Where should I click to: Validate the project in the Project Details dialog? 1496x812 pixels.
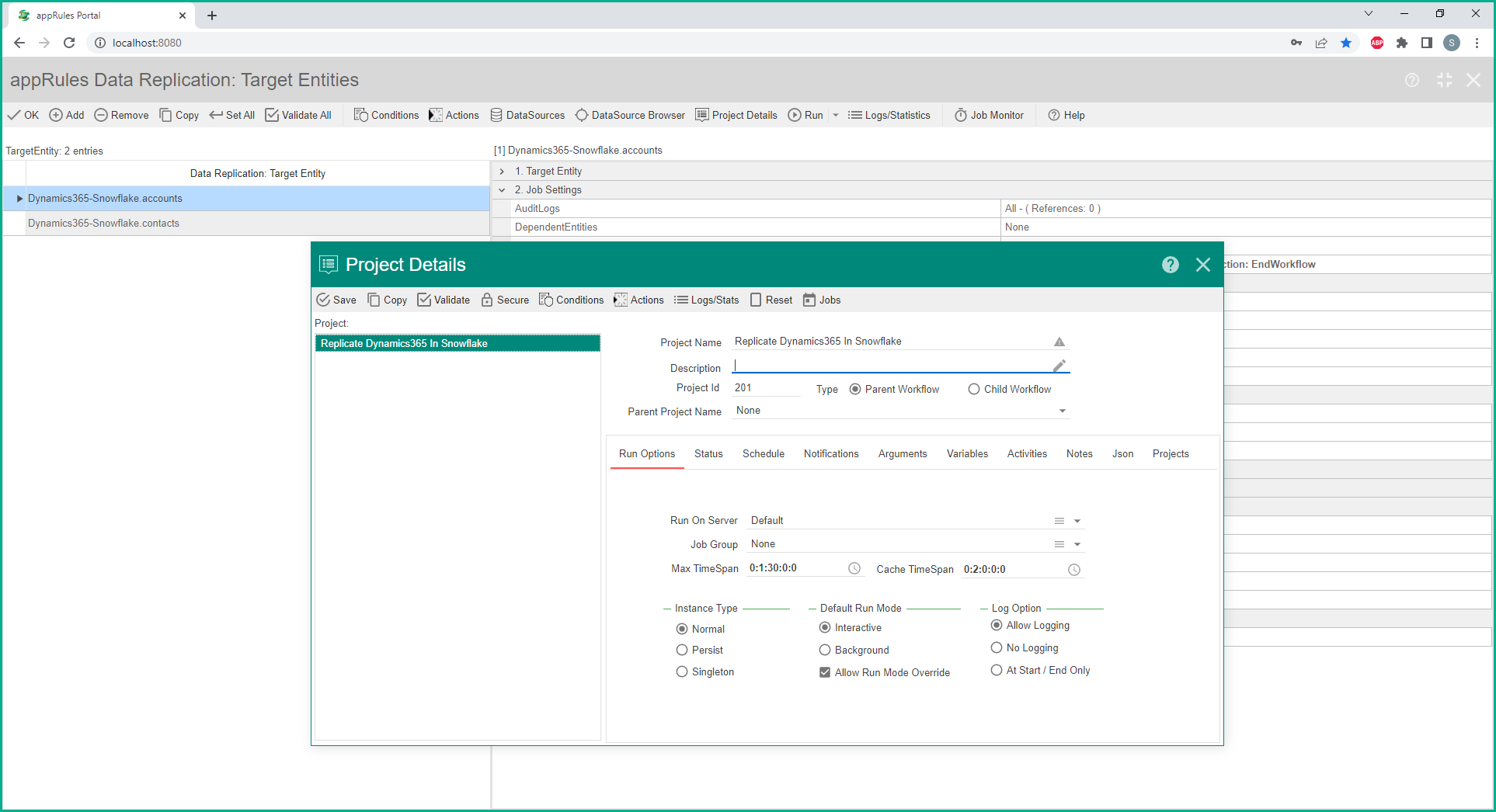pyautogui.click(x=444, y=300)
